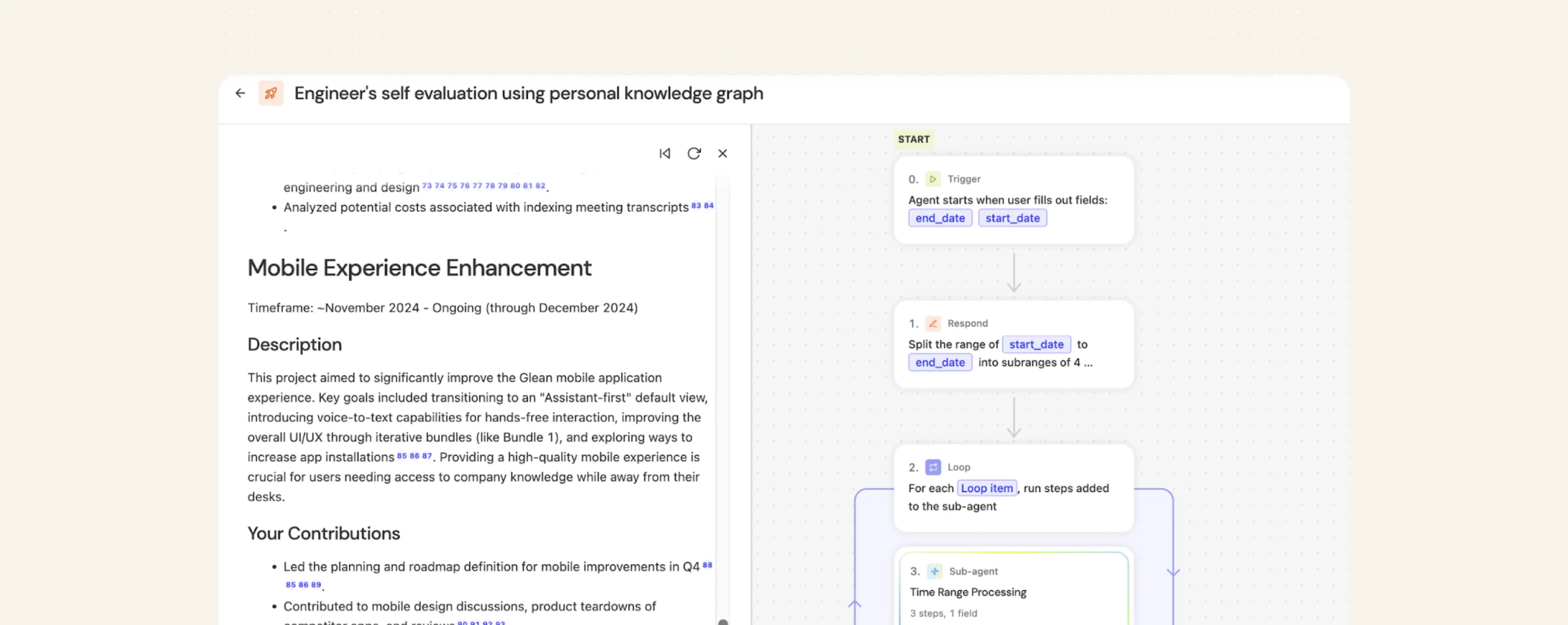Click the Description heading
Viewport: 1568px width, 625px height.
(295, 345)
